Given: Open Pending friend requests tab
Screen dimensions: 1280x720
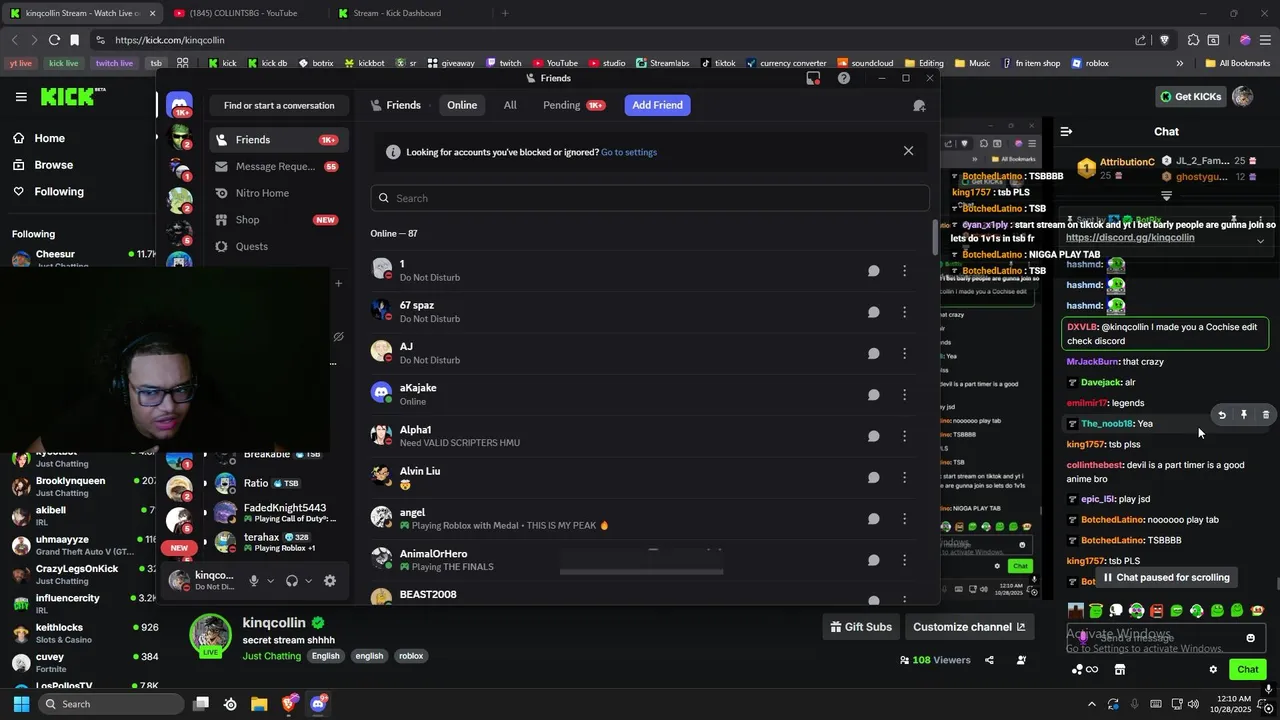Looking at the screenshot, I should tap(574, 105).
